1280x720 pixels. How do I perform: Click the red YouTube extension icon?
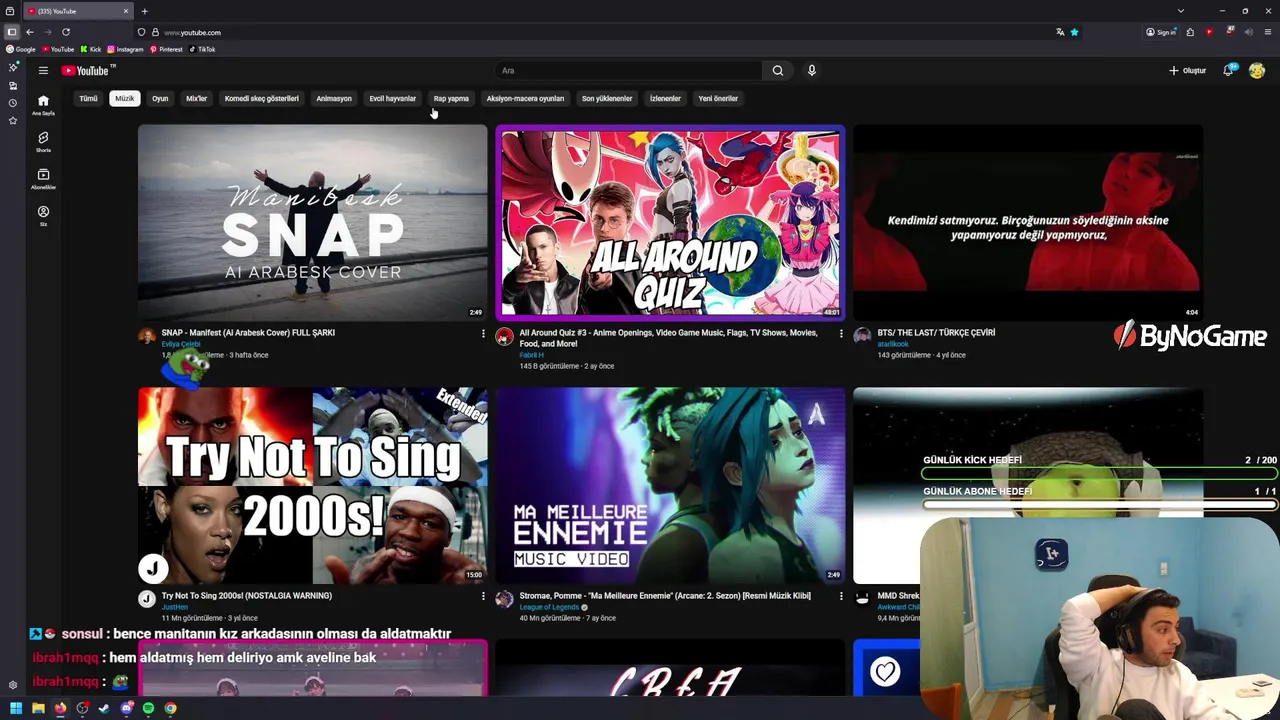[x=1209, y=32]
